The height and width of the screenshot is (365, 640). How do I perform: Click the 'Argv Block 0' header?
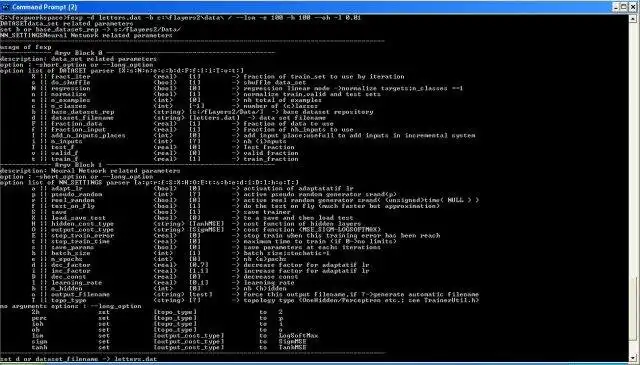(x=78, y=53)
